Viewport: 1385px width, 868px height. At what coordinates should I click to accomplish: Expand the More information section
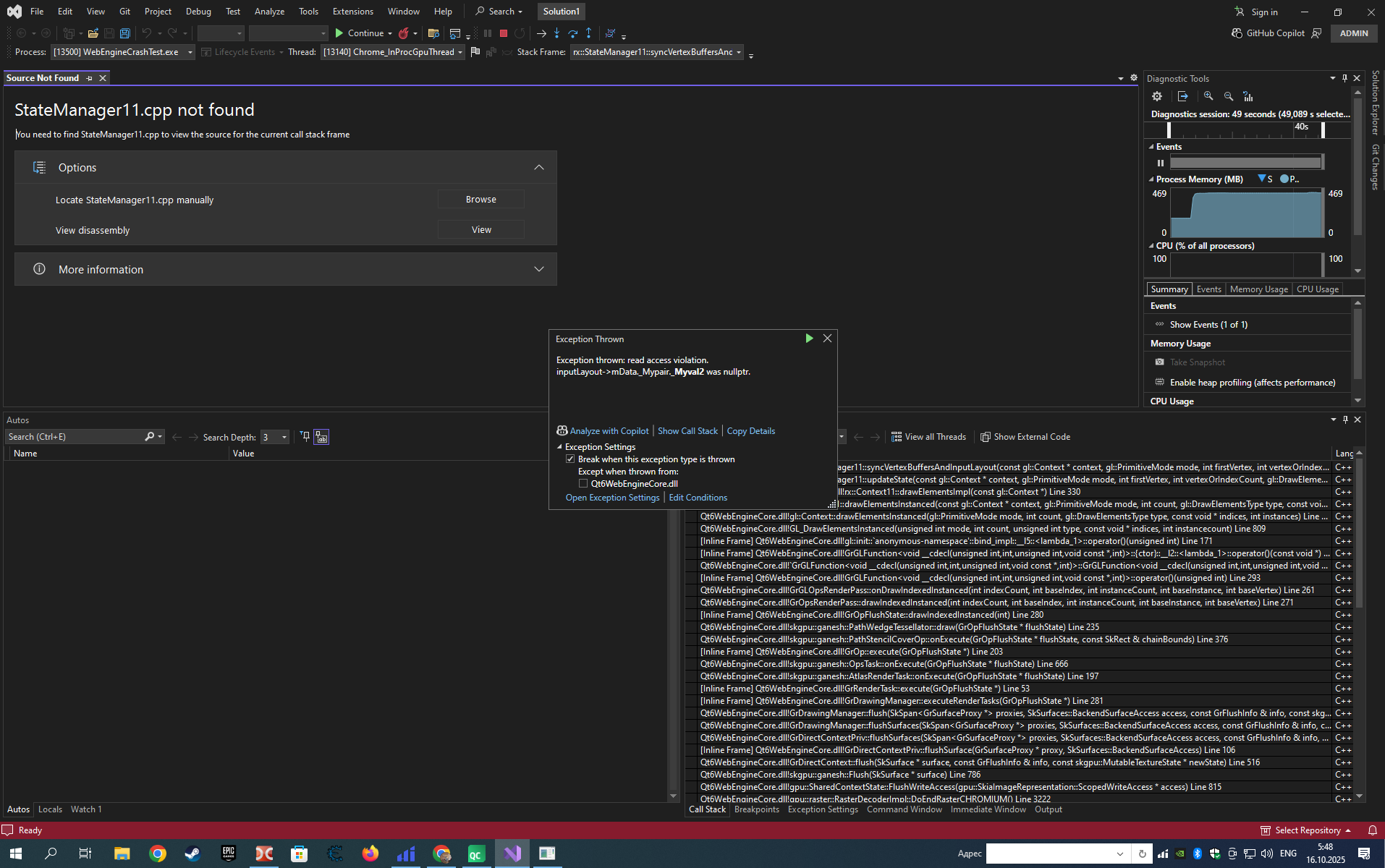pyautogui.click(x=538, y=269)
